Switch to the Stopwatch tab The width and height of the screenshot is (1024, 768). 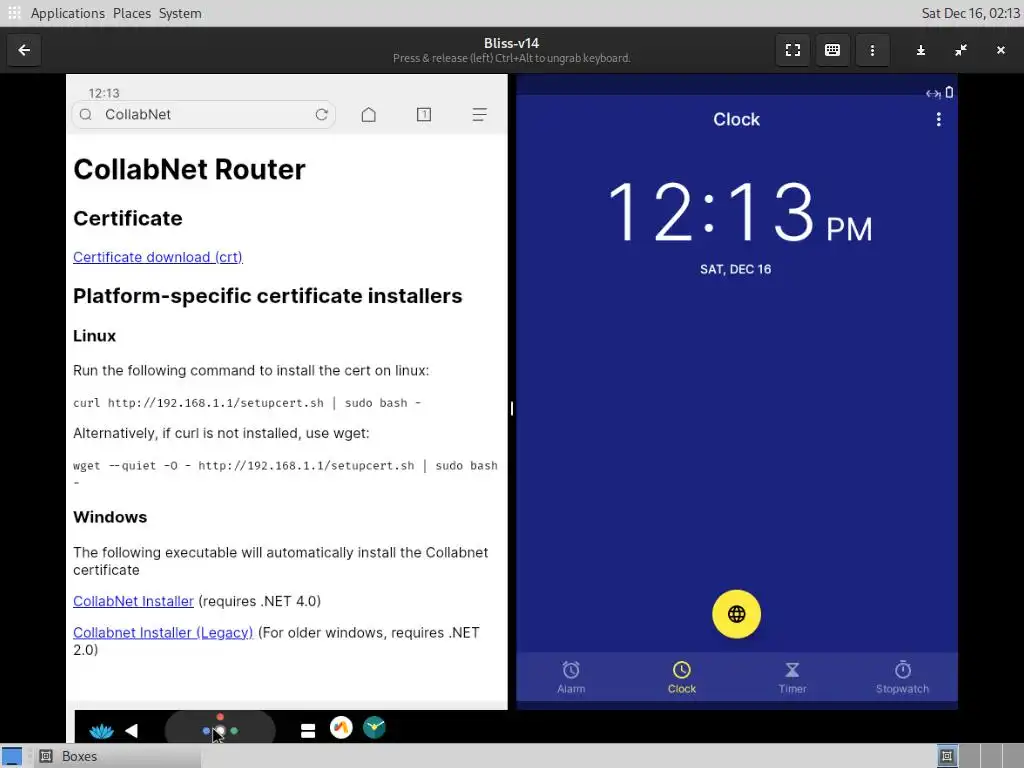(902, 677)
